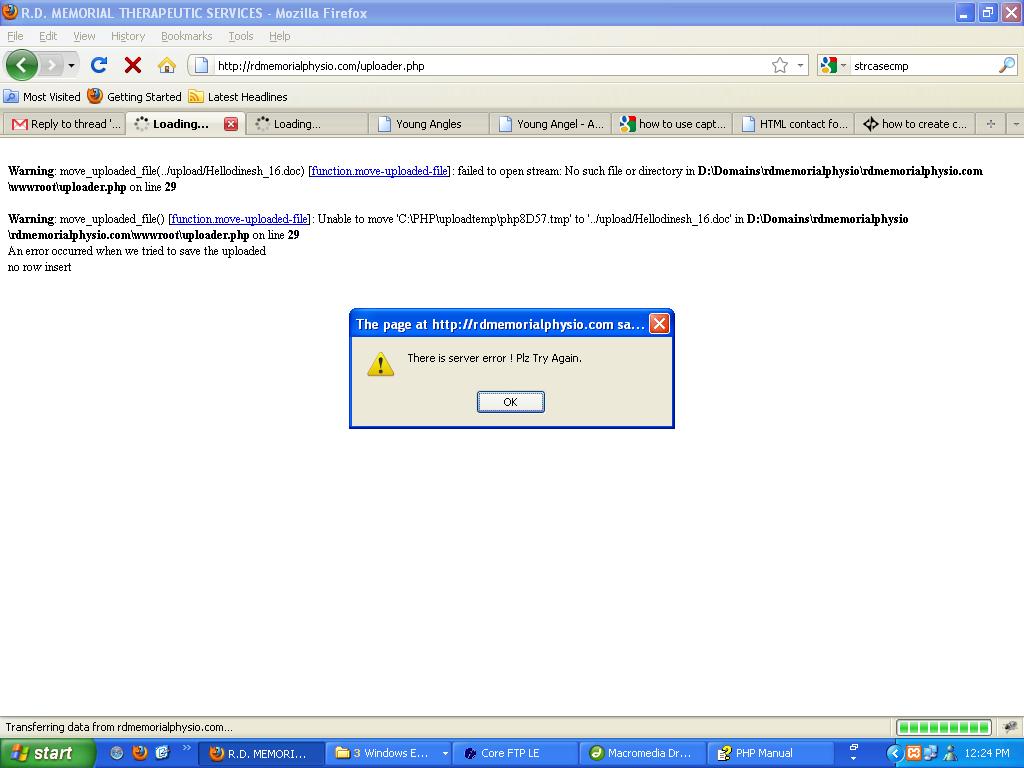Click OK in the server error dialog

511,402
